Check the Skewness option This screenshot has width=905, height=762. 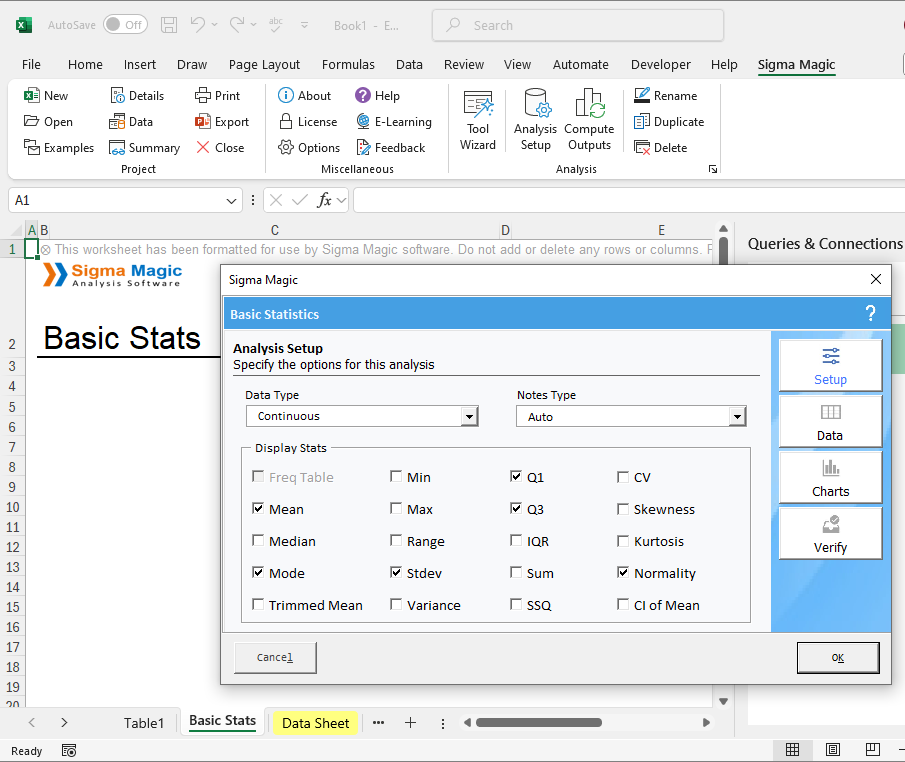click(624, 509)
